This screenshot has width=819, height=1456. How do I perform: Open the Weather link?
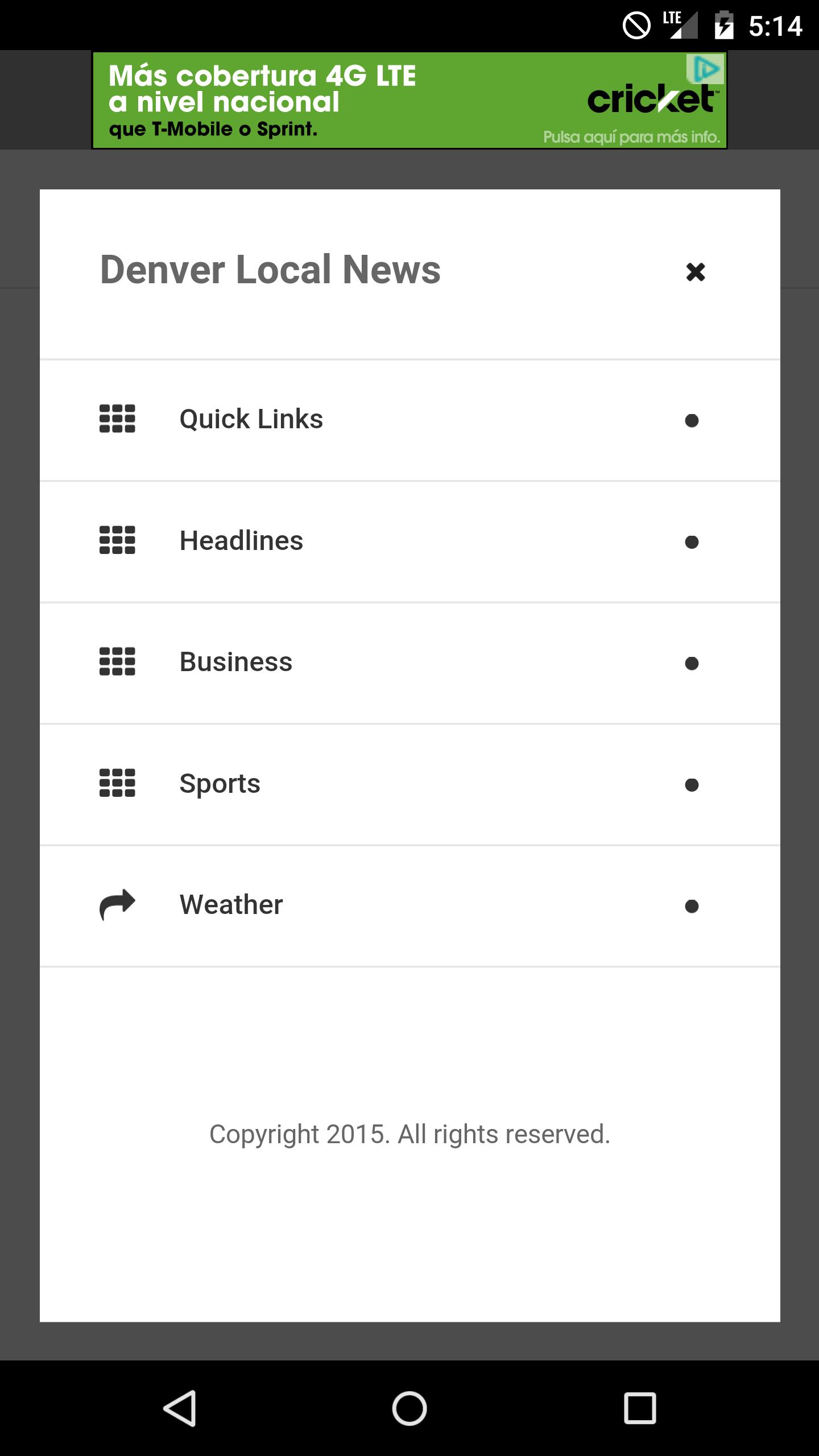coord(231,904)
